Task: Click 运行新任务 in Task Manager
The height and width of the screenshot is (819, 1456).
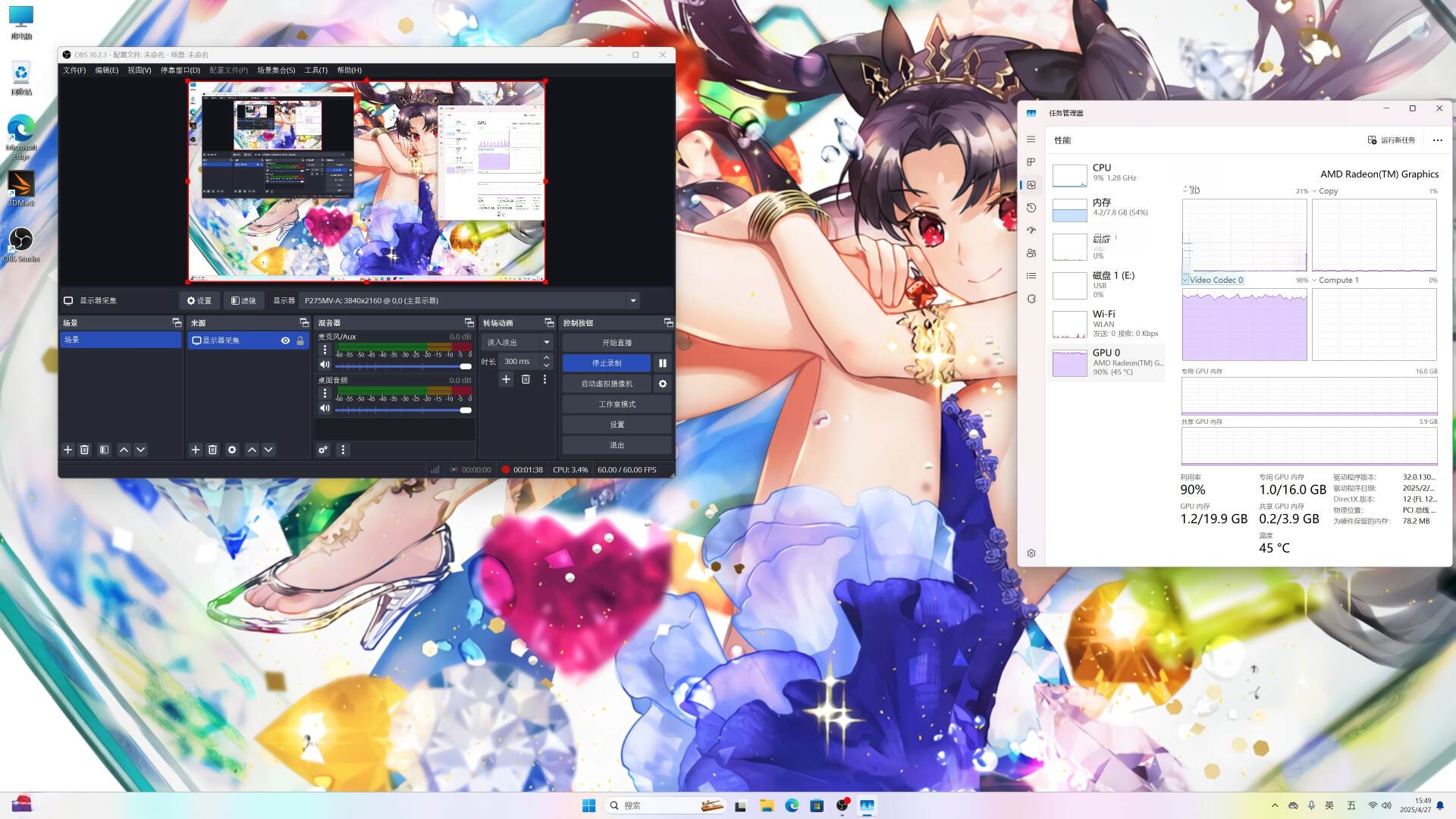Action: point(1392,140)
